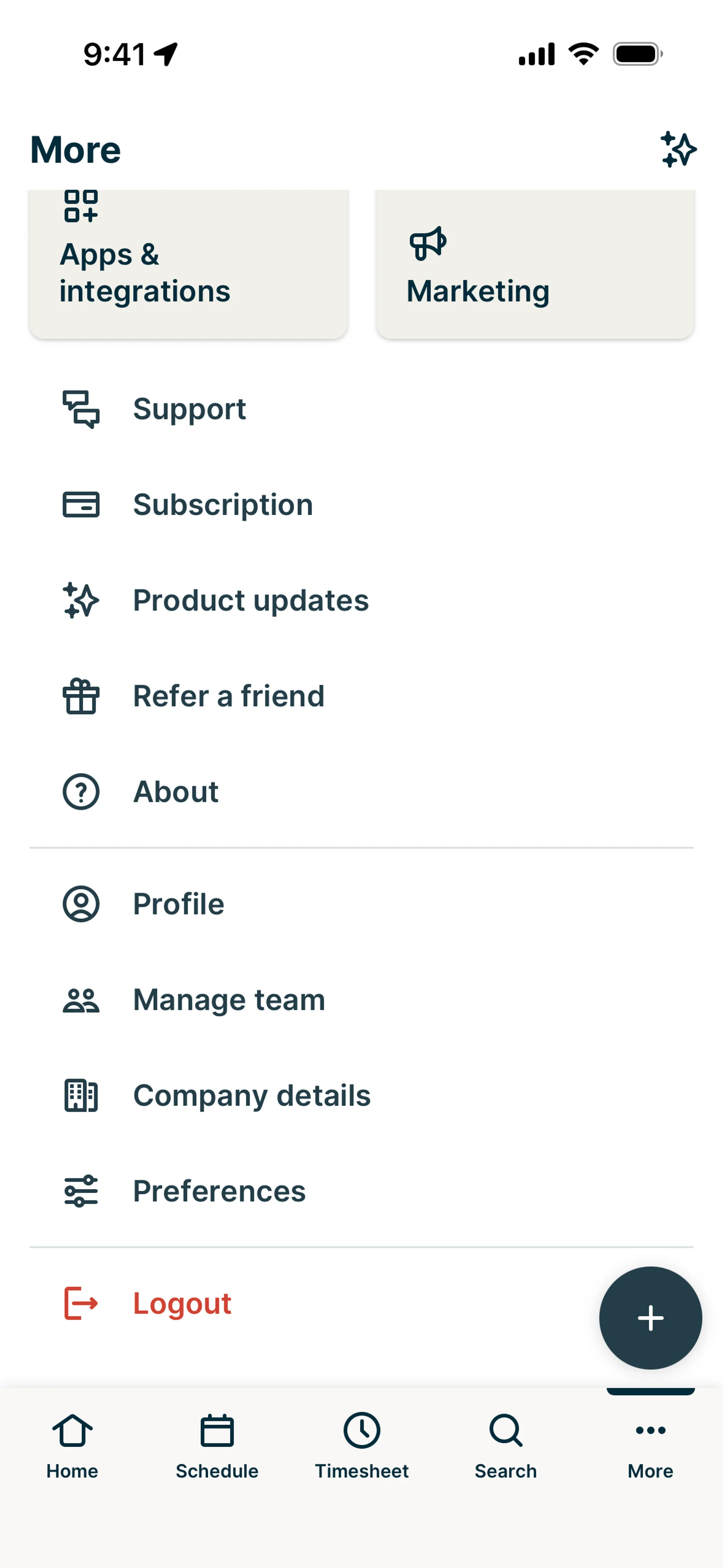The height and width of the screenshot is (1568, 723).
Task: Go to the Search tab
Action: coord(506,1446)
